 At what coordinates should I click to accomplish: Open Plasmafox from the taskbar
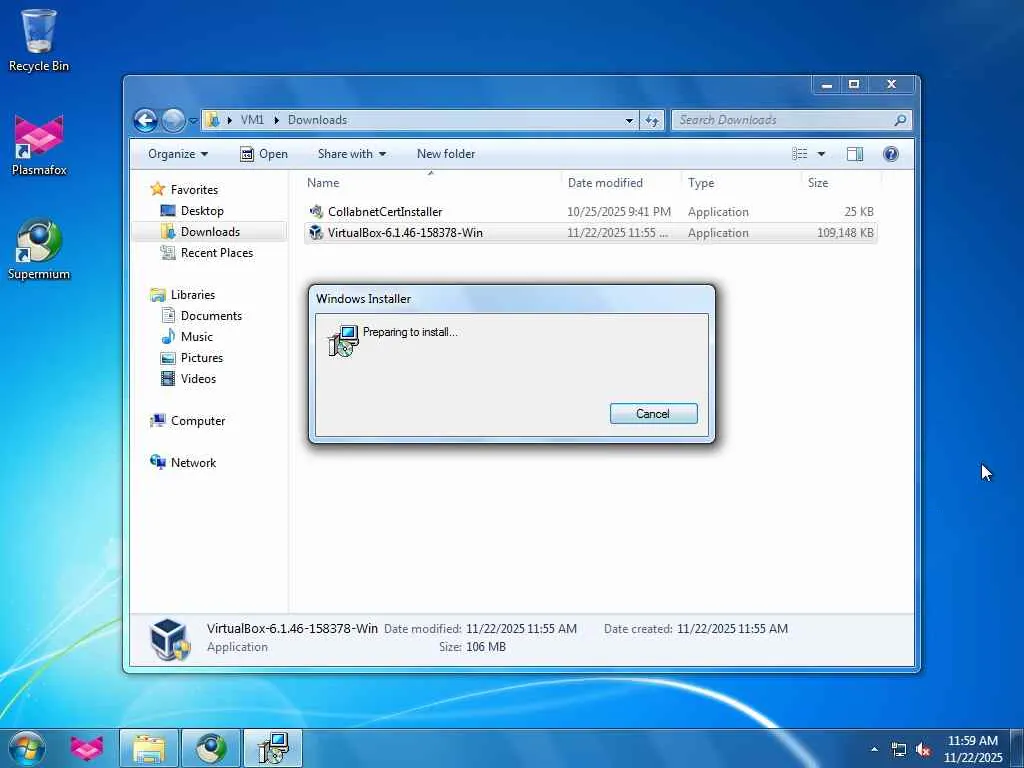(86, 748)
